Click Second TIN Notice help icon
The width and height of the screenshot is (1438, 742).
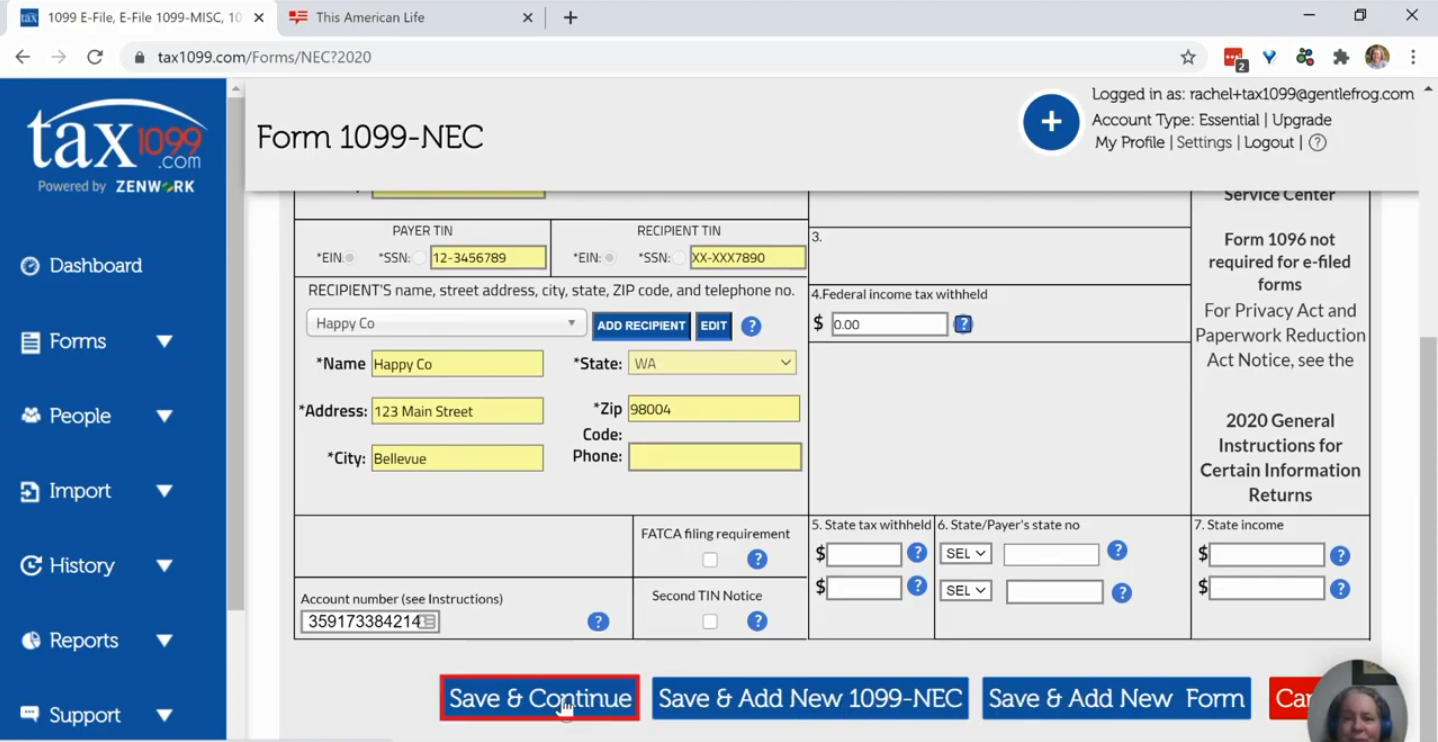point(757,621)
